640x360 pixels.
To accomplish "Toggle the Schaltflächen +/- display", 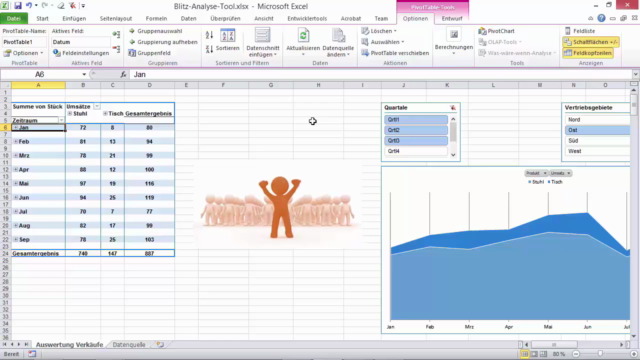I will click(x=591, y=42).
